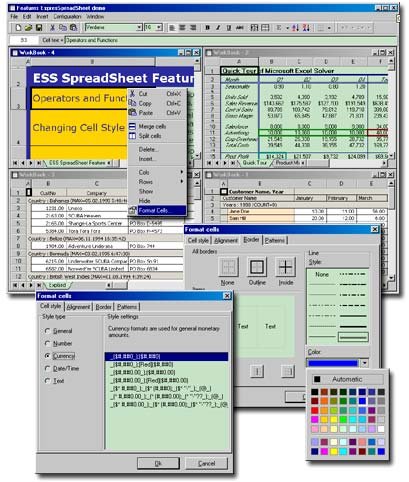Viewport: 409px width, 482px height.
Task: Click the AutoSum sigma toolbar icon
Action: point(279,28)
